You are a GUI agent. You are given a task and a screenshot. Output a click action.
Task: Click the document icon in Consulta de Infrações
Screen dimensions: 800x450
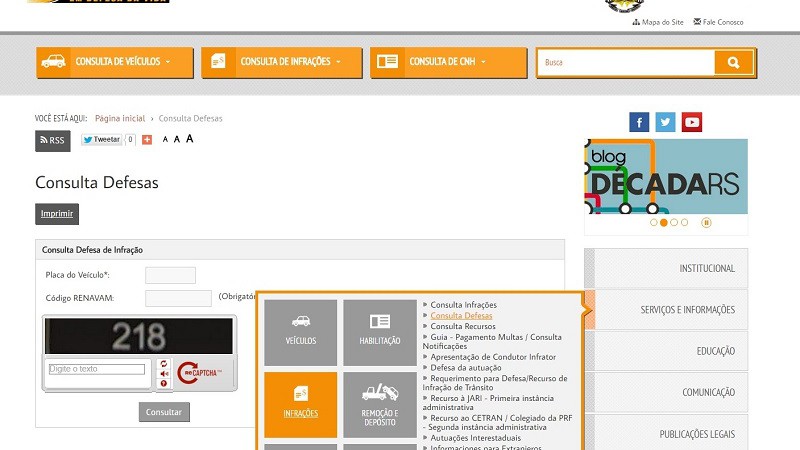[x=218, y=61]
